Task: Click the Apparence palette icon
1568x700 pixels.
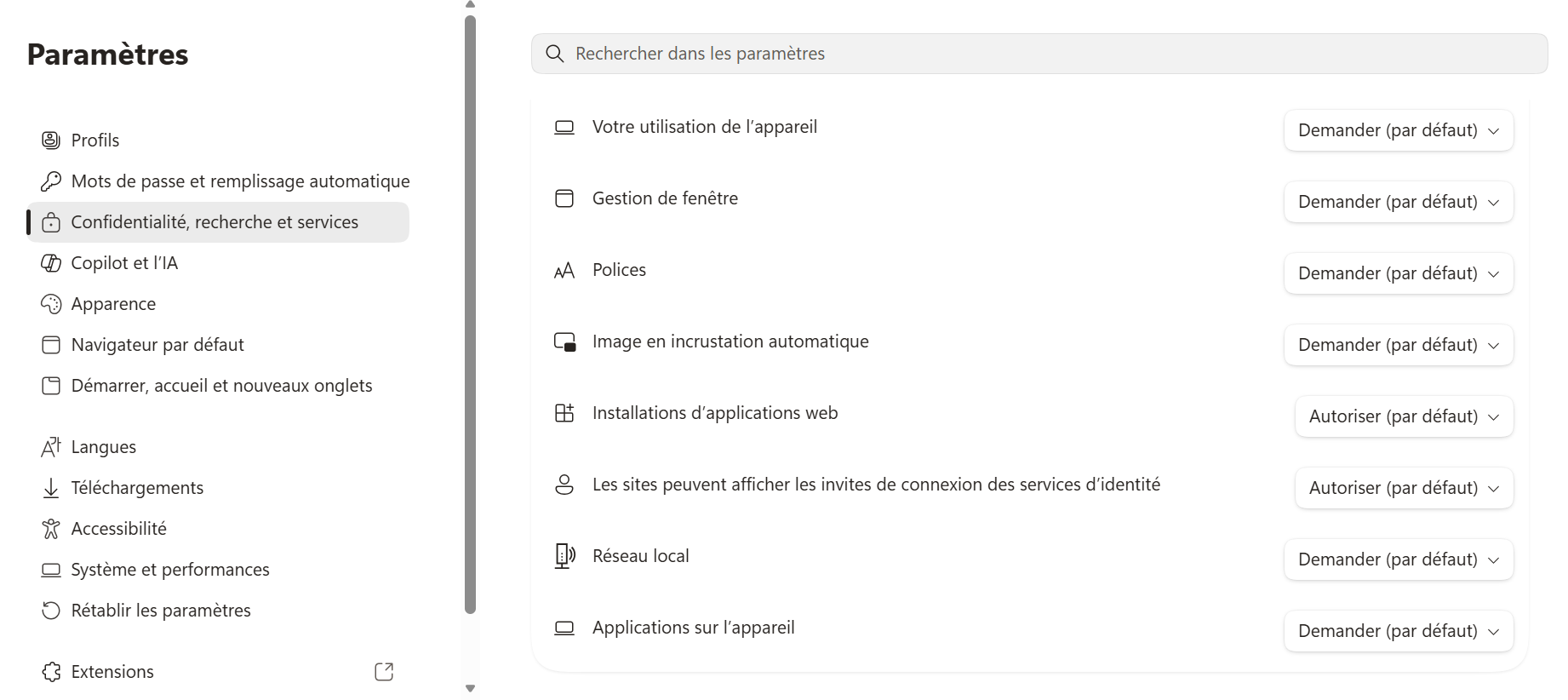Action: (x=51, y=304)
